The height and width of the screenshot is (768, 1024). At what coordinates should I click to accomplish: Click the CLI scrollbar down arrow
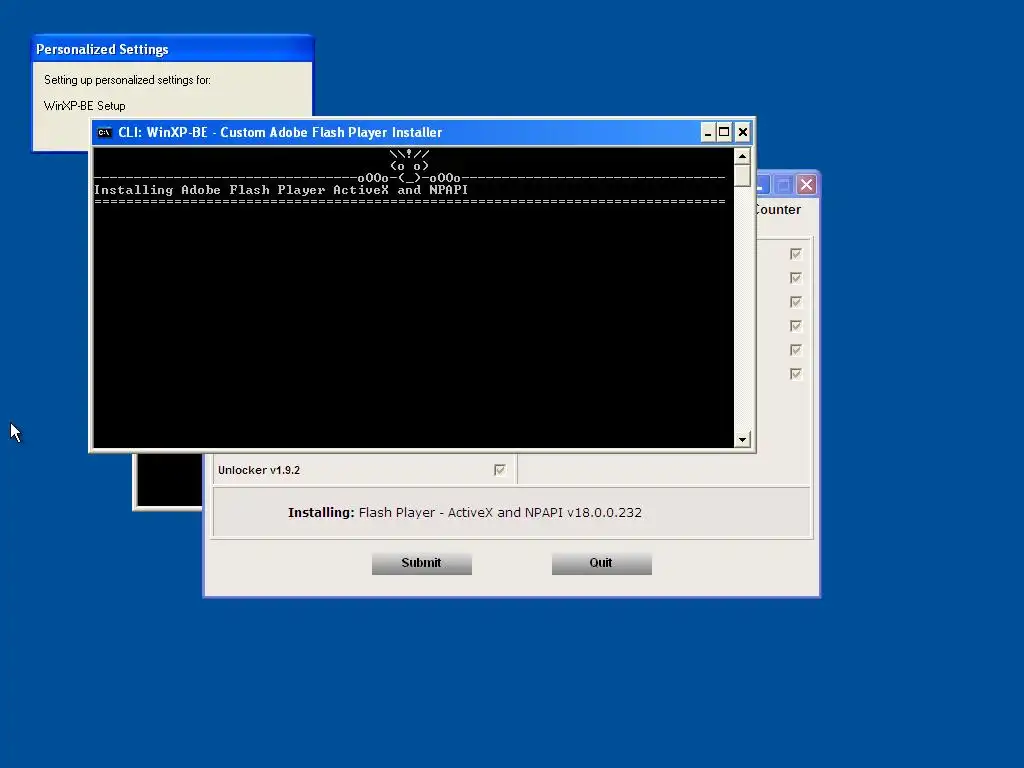[742, 440]
